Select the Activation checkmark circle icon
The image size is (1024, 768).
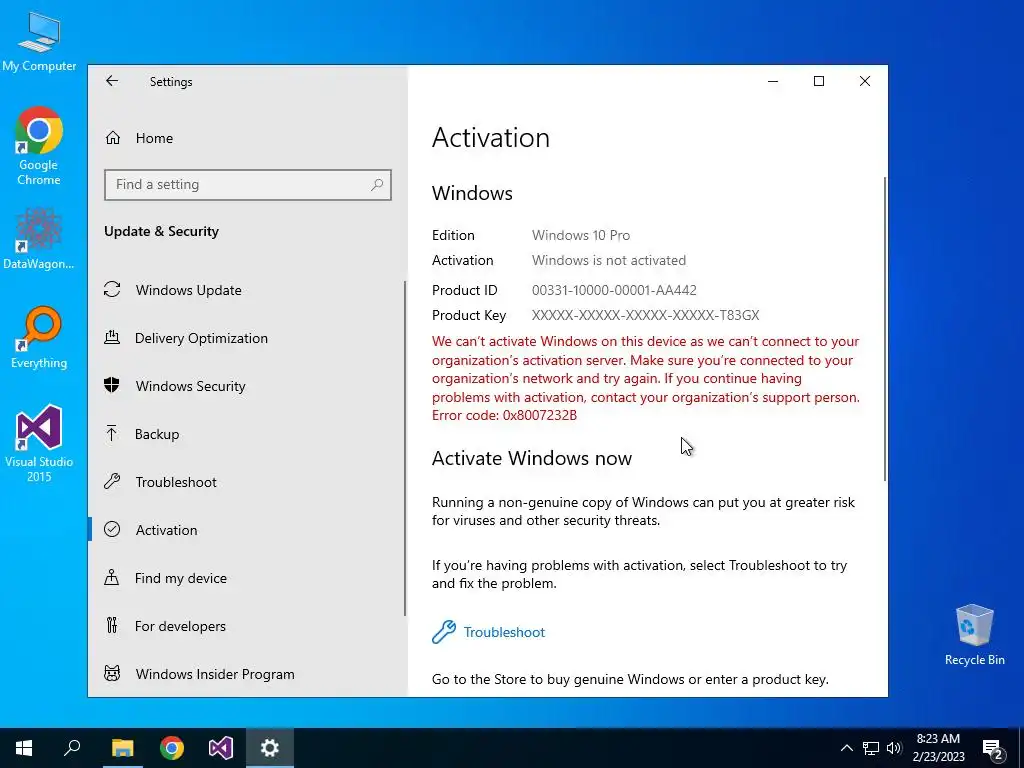(x=112, y=530)
